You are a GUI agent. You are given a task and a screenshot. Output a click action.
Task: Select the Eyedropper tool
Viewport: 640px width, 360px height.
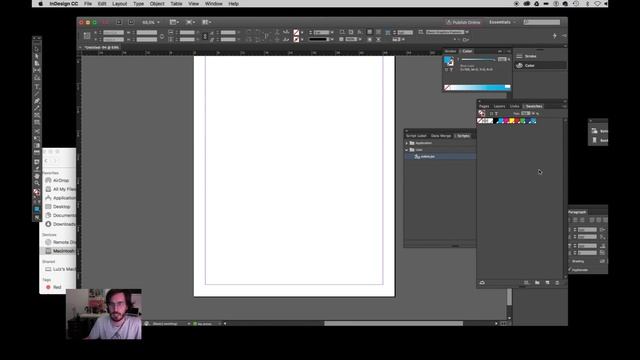(37, 169)
